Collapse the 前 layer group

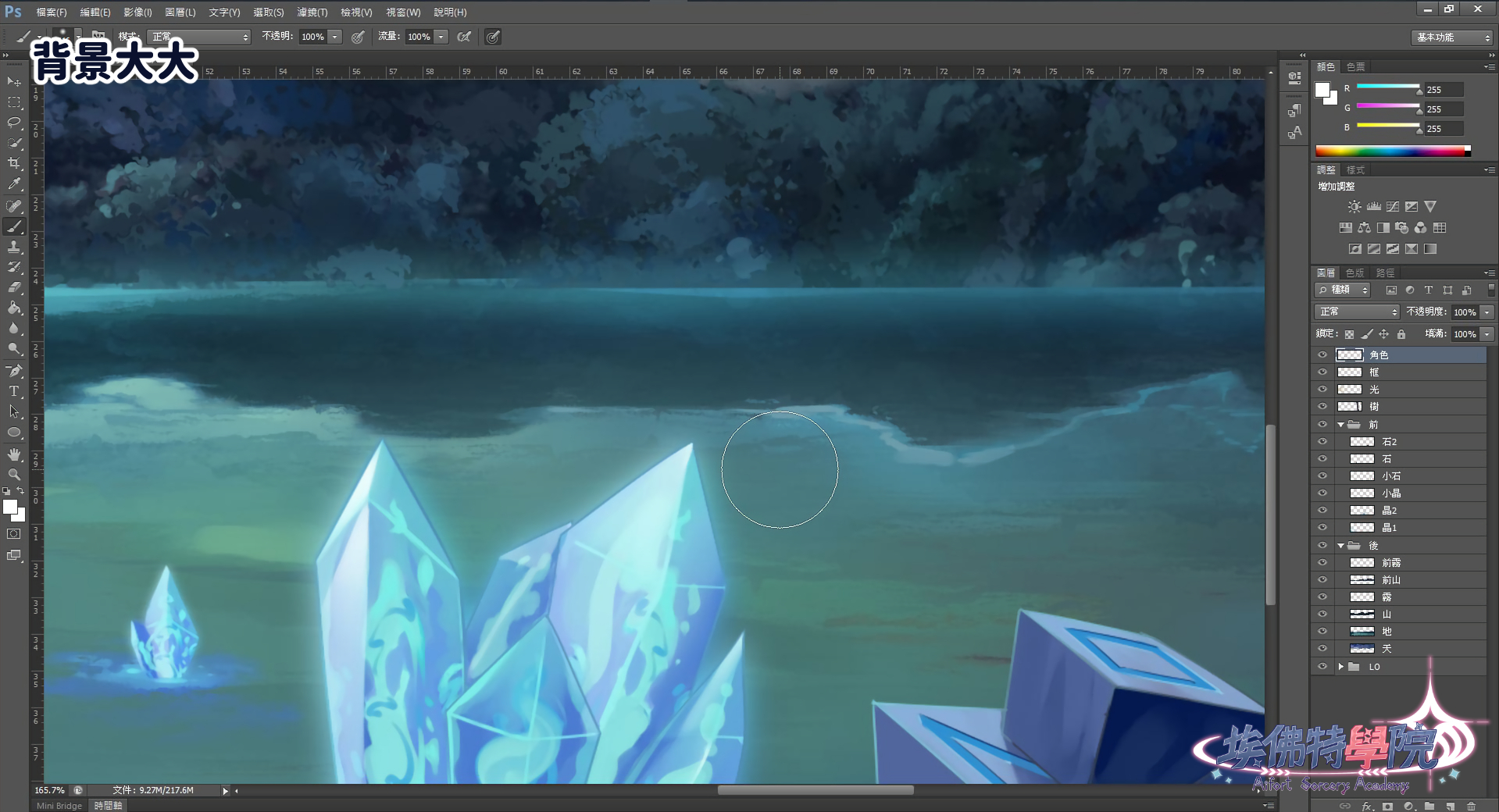click(x=1341, y=425)
